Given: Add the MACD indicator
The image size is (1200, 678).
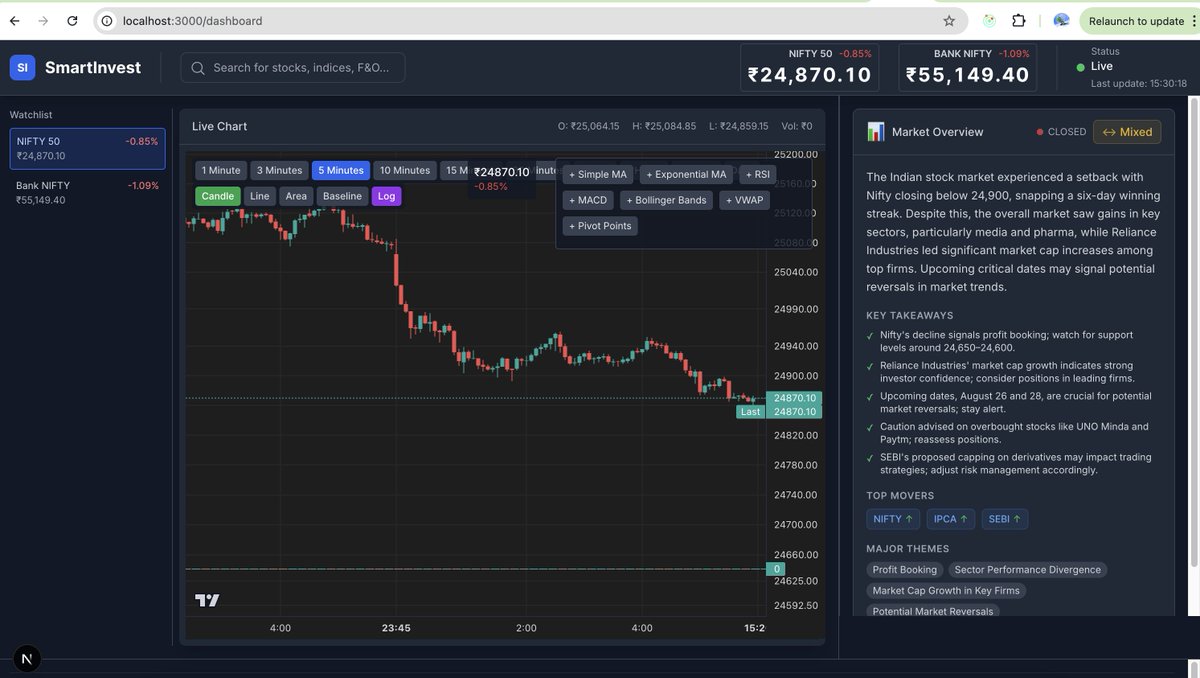Looking at the screenshot, I should [588, 200].
